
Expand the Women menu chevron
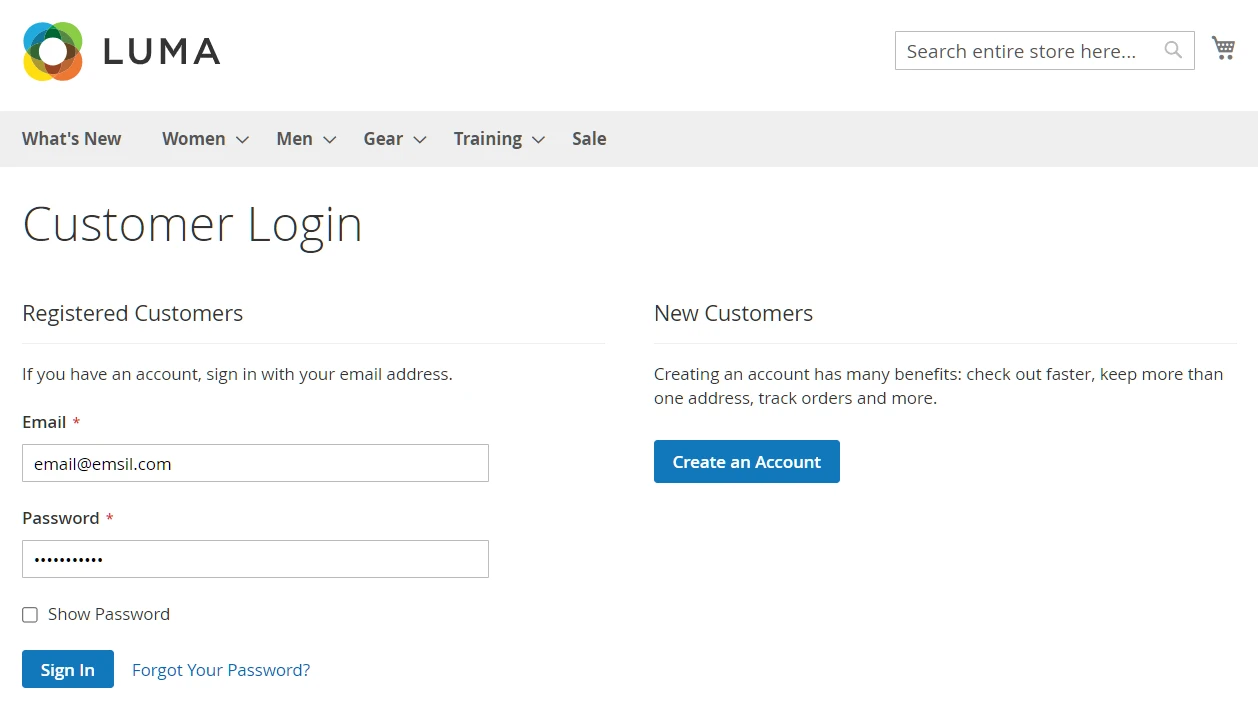[x=242, y=140]
